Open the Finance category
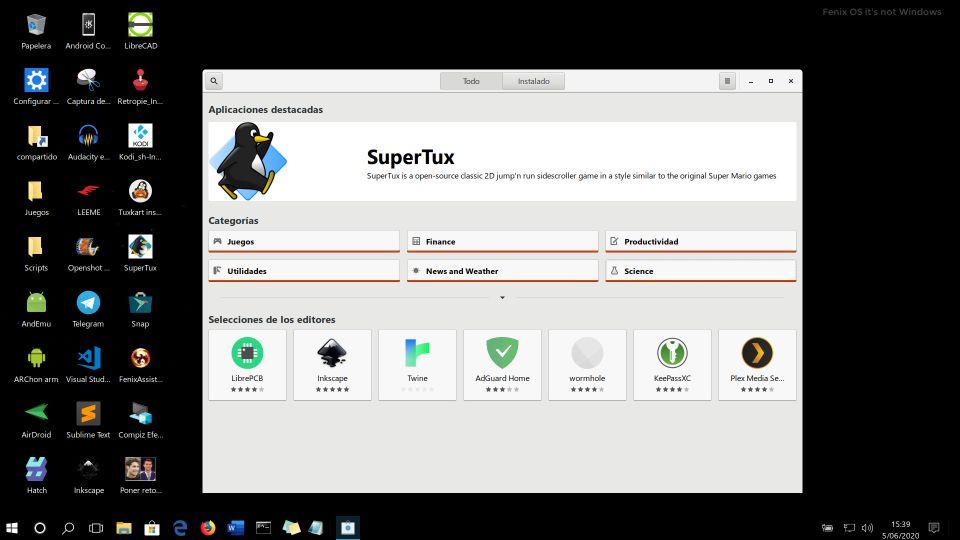960x540 pixels. tap(502, 241)
